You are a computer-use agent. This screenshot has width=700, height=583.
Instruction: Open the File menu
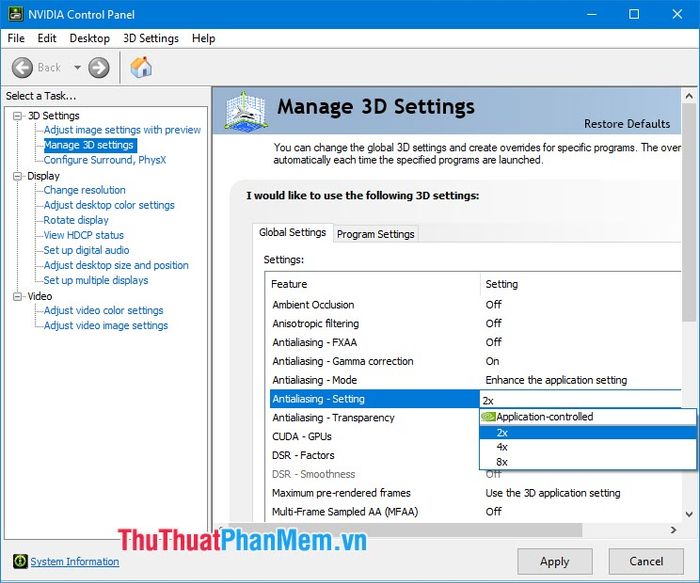tap(16, 38)
